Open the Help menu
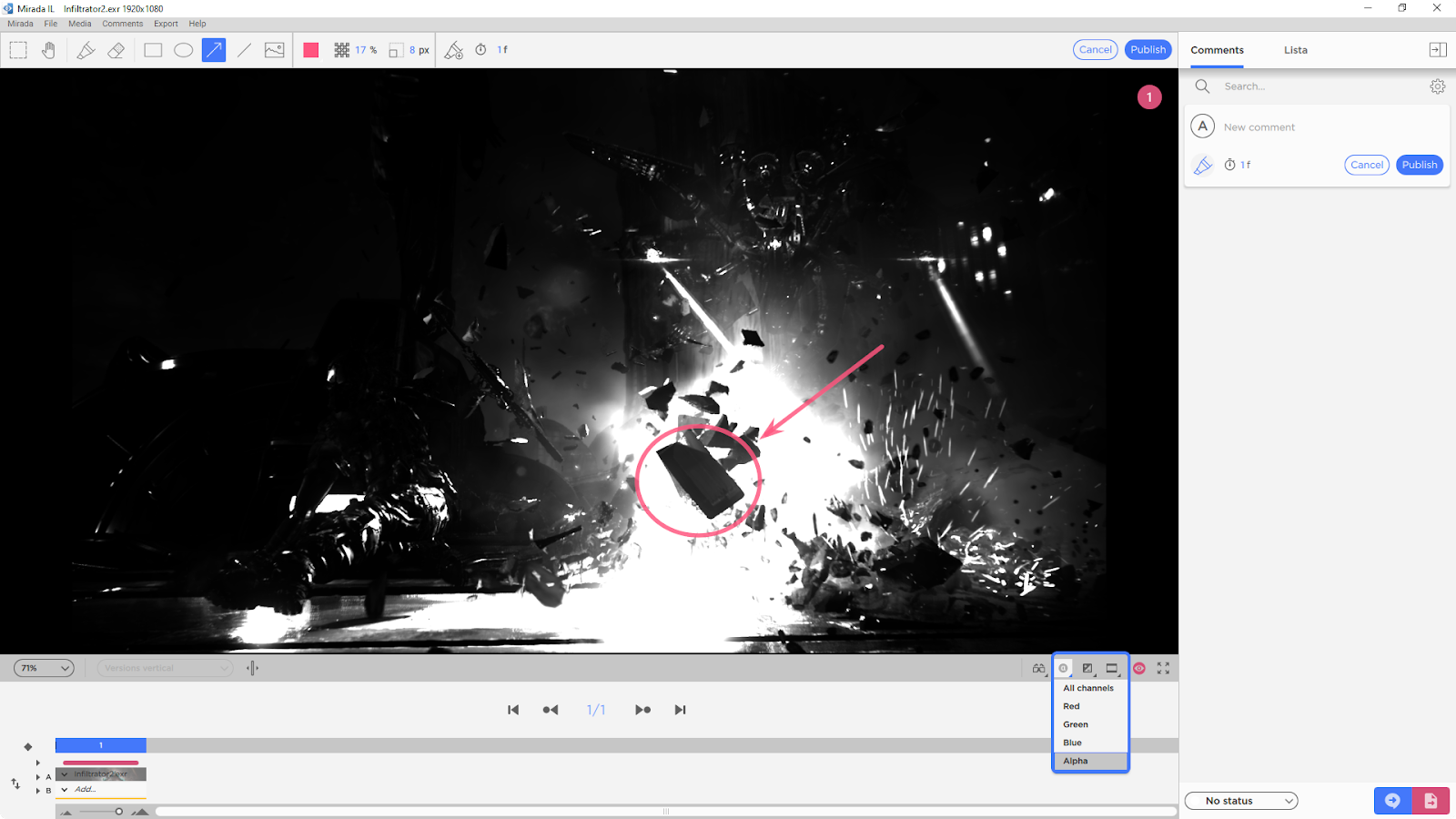 click(x=197, y=24)
